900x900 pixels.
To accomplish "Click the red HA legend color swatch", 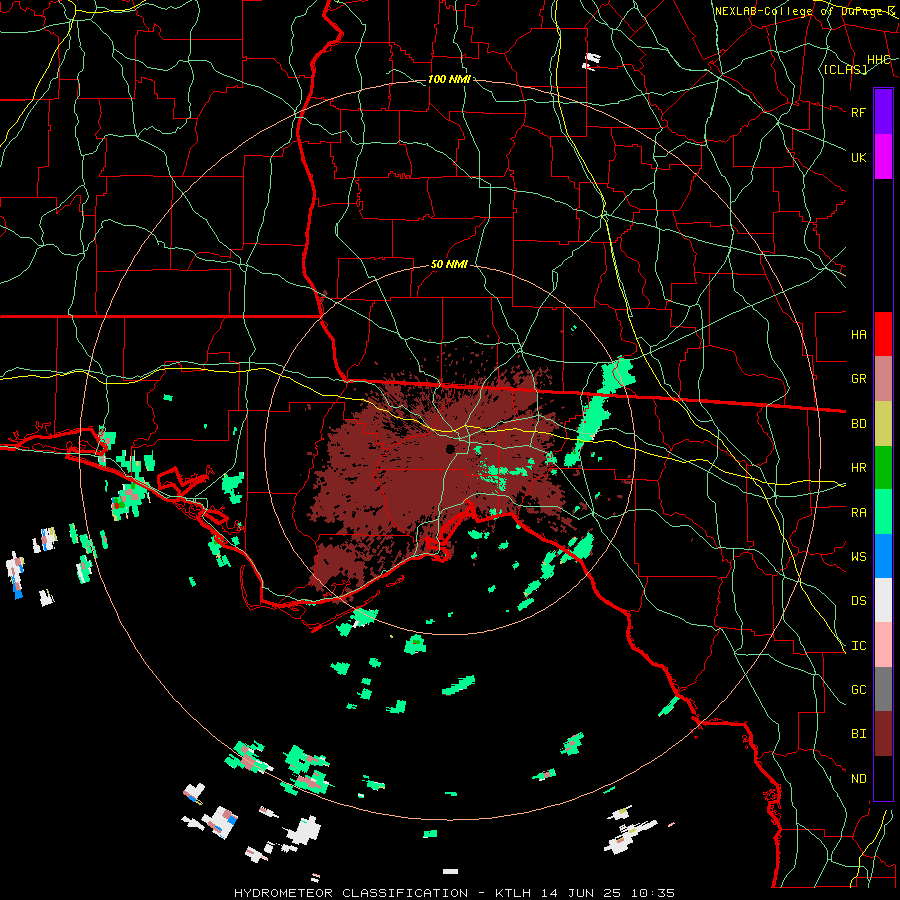I will 883,334.
